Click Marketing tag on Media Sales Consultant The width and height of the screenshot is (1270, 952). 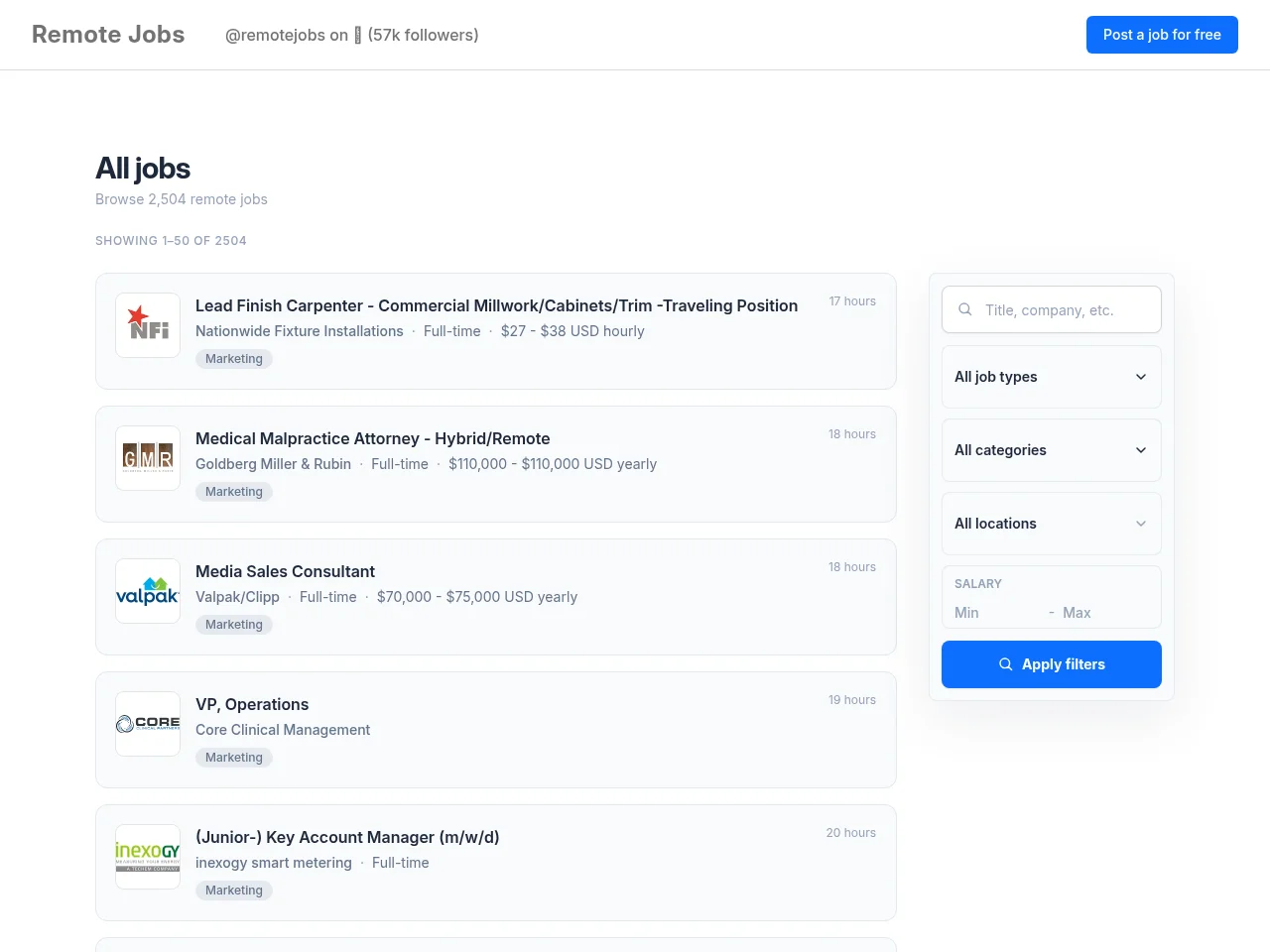point(234,625)
